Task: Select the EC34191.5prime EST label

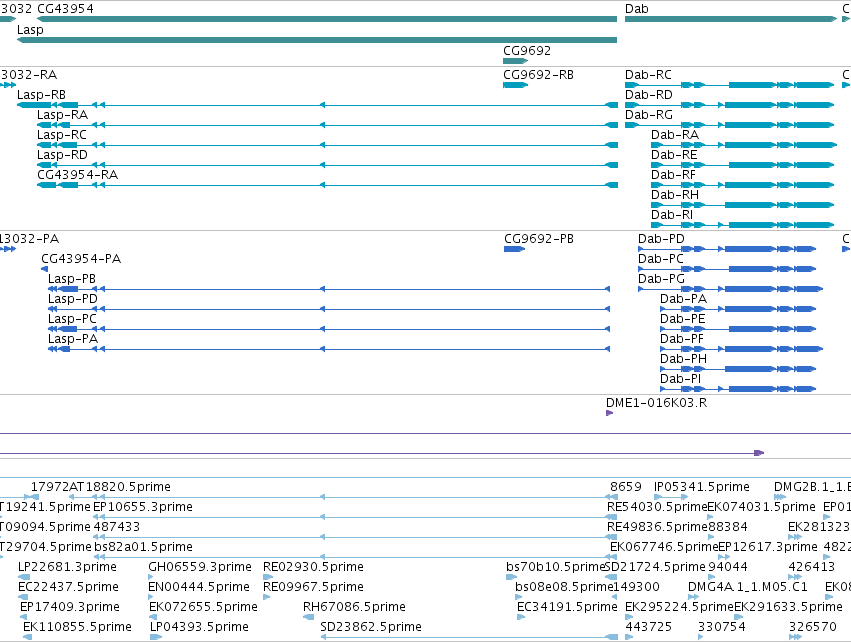Action: pos(567,607)
